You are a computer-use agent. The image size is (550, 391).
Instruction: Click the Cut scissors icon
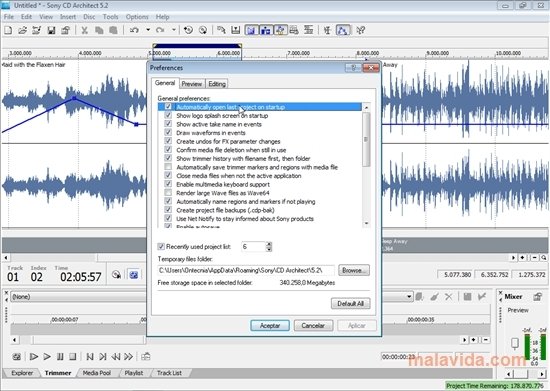85,31
